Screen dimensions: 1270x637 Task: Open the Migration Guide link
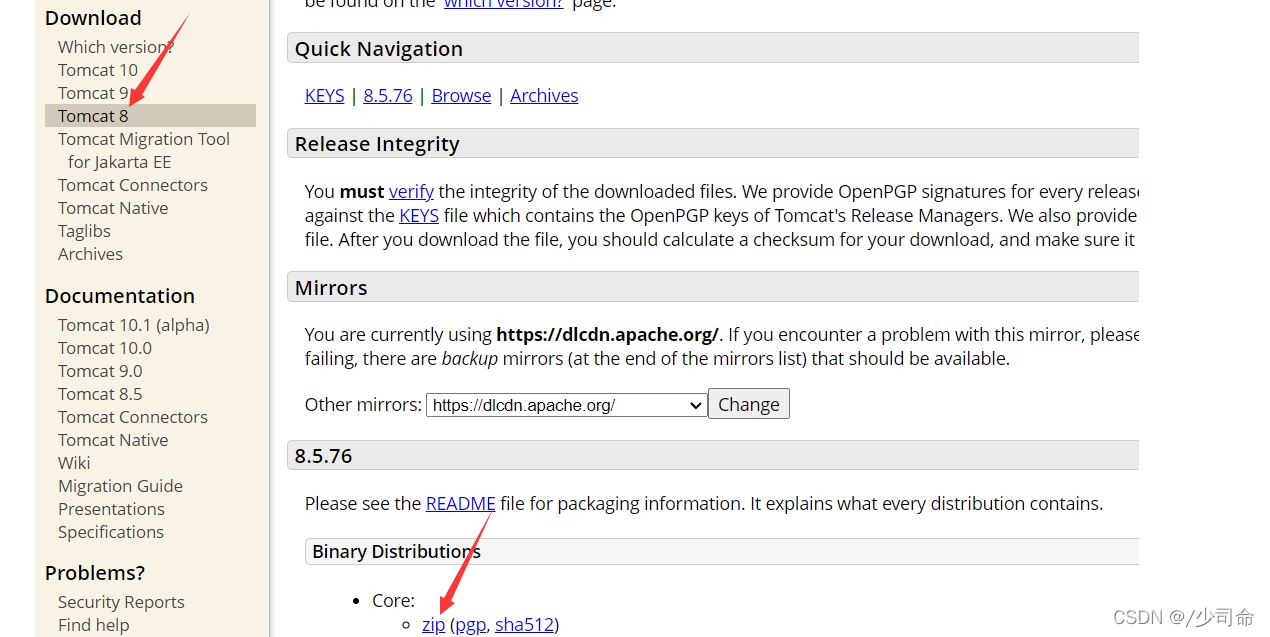(120, 486)
